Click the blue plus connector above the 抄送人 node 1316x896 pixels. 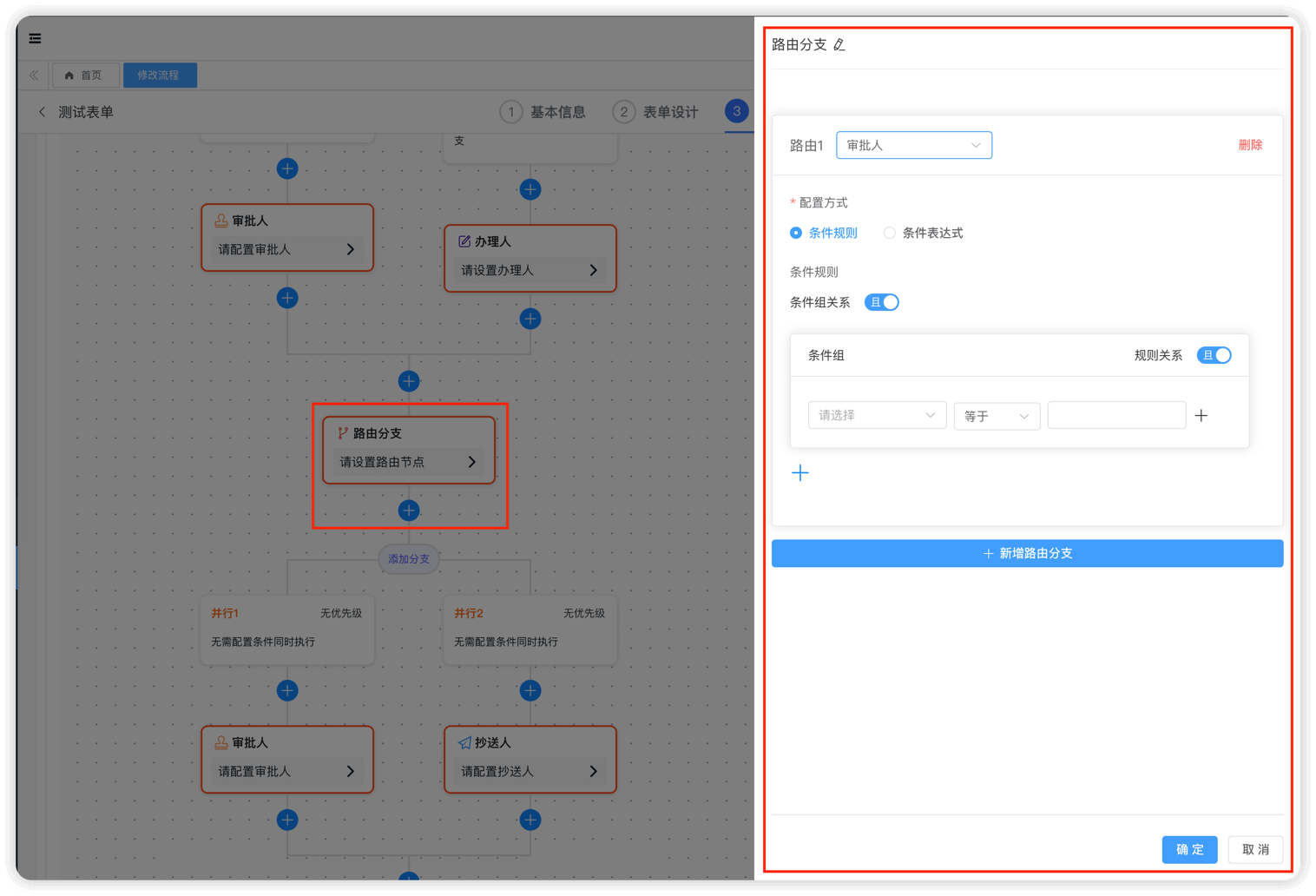tap(530, 689)
